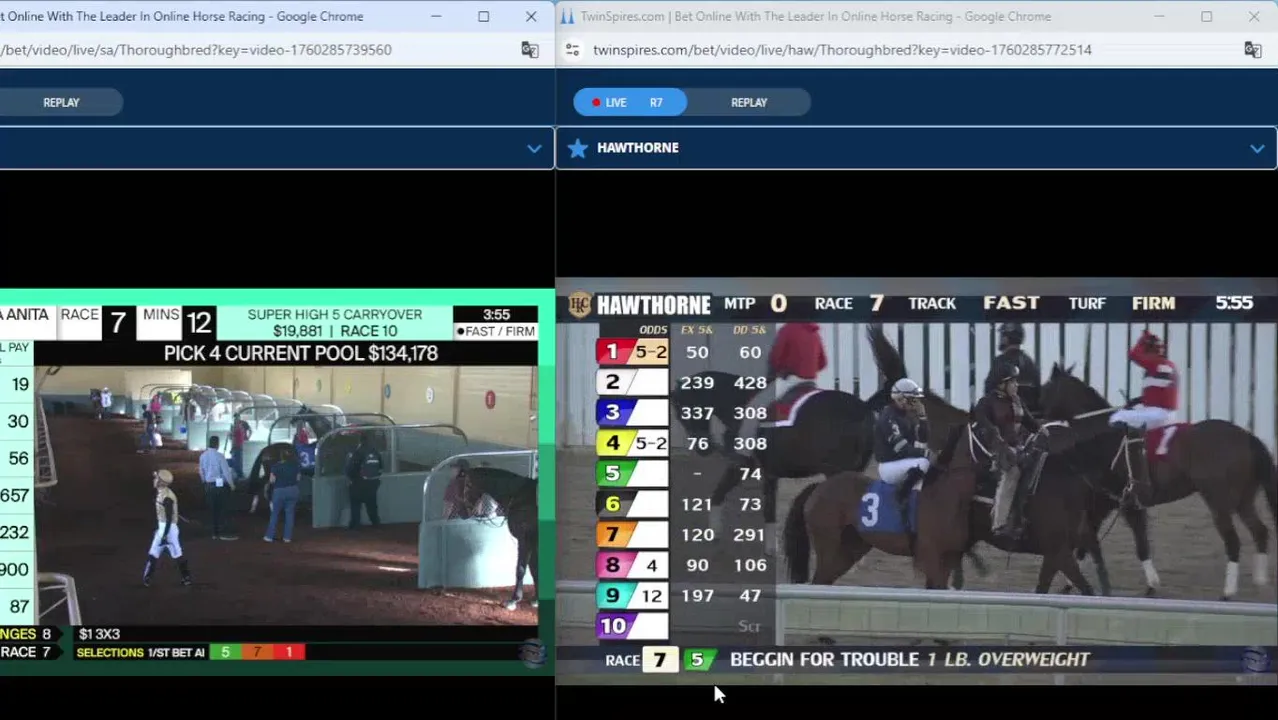This screenshot has width=1278, height=720.
Task: Click the Hawthorne address bar URL
Action: pos(842,50)
